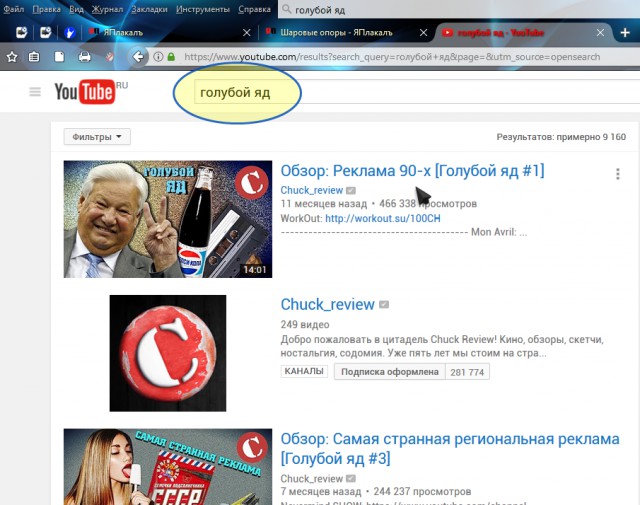Close the YouTube tab
The height and width of the screenshot is (505, 640).
click(x=600, y=32)
